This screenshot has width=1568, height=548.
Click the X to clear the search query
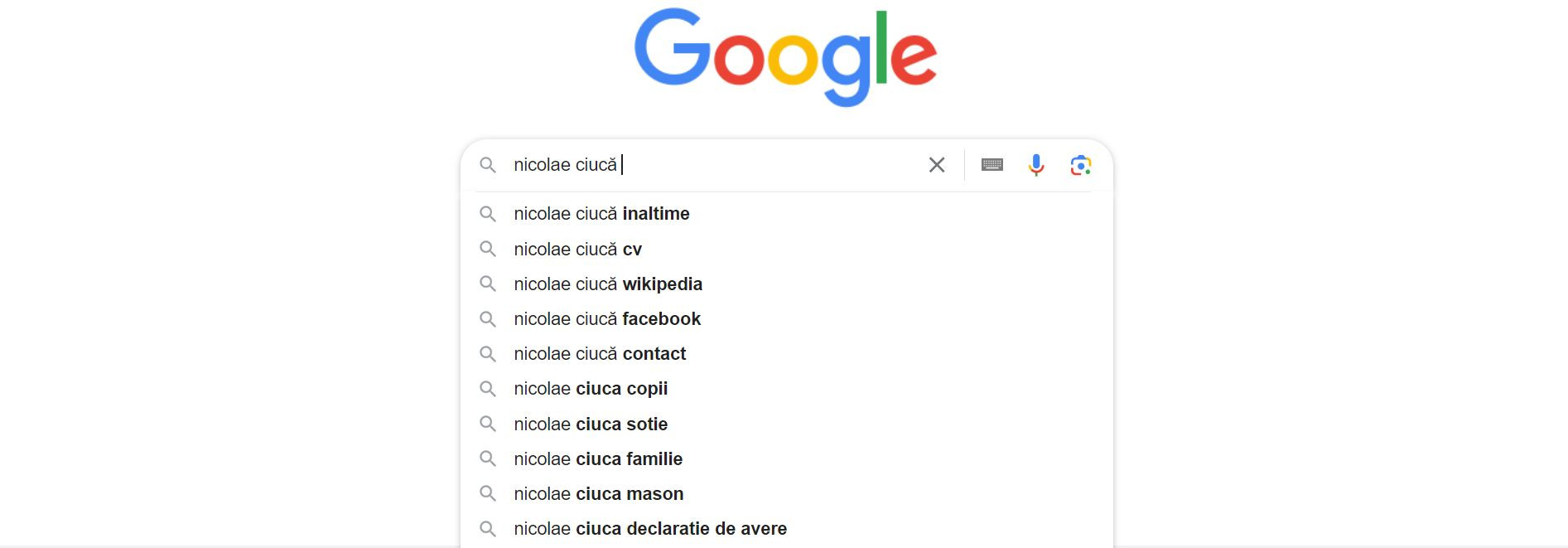pos(937,165)
